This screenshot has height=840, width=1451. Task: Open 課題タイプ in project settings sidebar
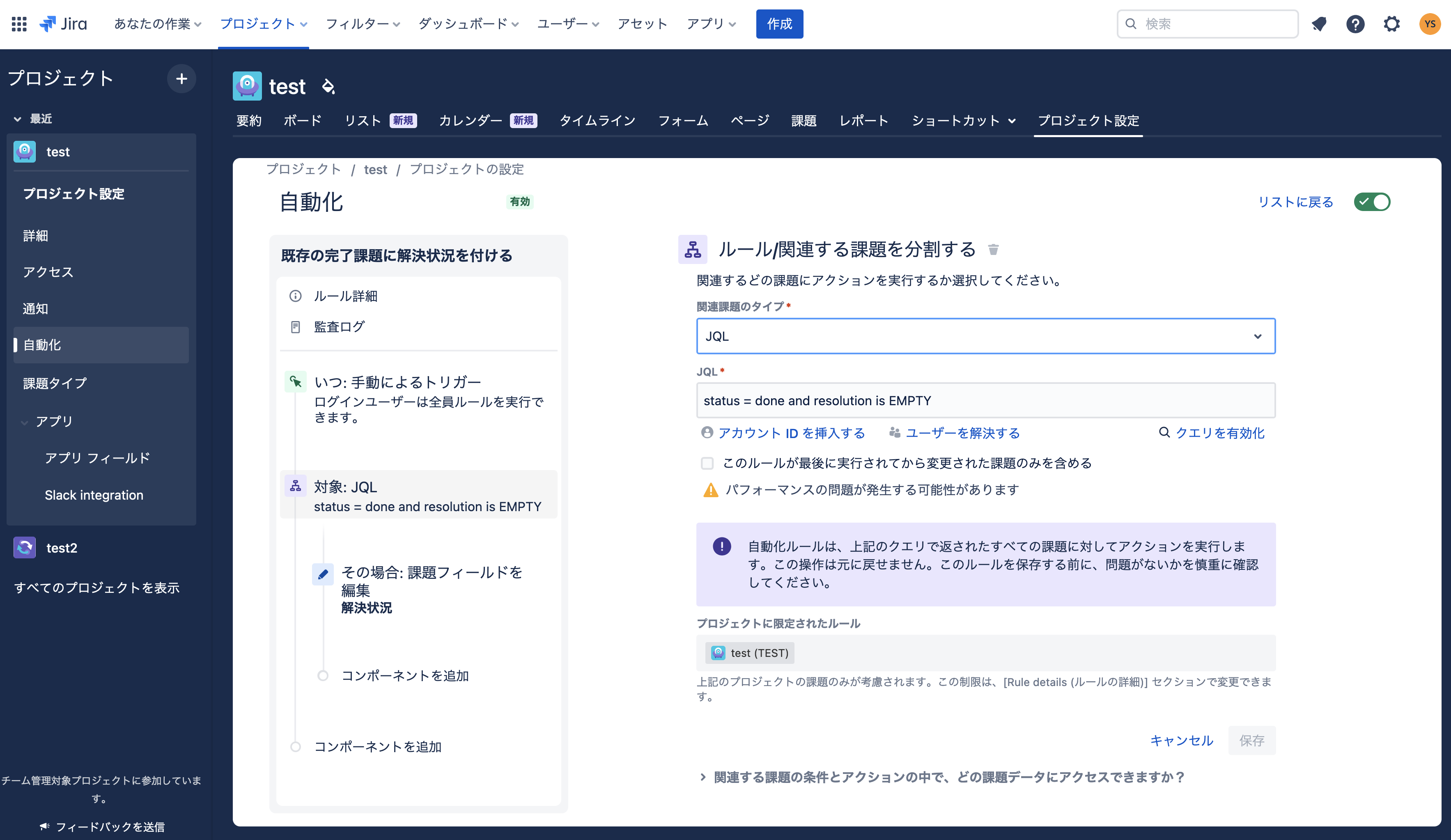click(55, 383)
